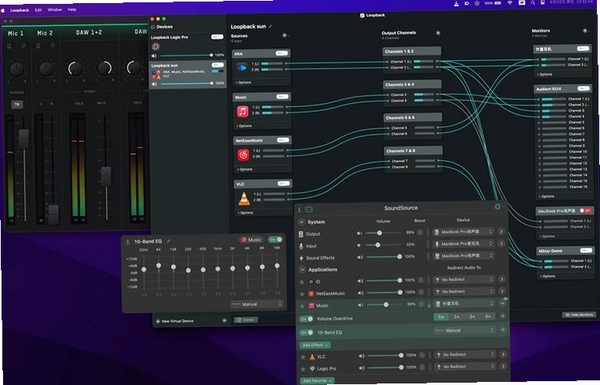The width and height of the screenshot is (600, 385).
Task: Toggle the NetEaseMusic source switch
Action: (283, 140)
